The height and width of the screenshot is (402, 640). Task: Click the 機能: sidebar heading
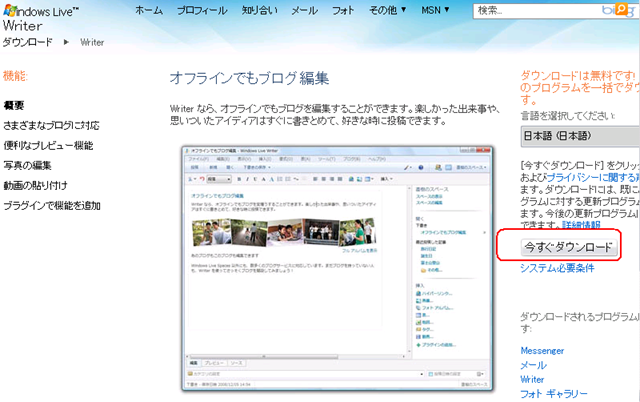tap(15, 76)
